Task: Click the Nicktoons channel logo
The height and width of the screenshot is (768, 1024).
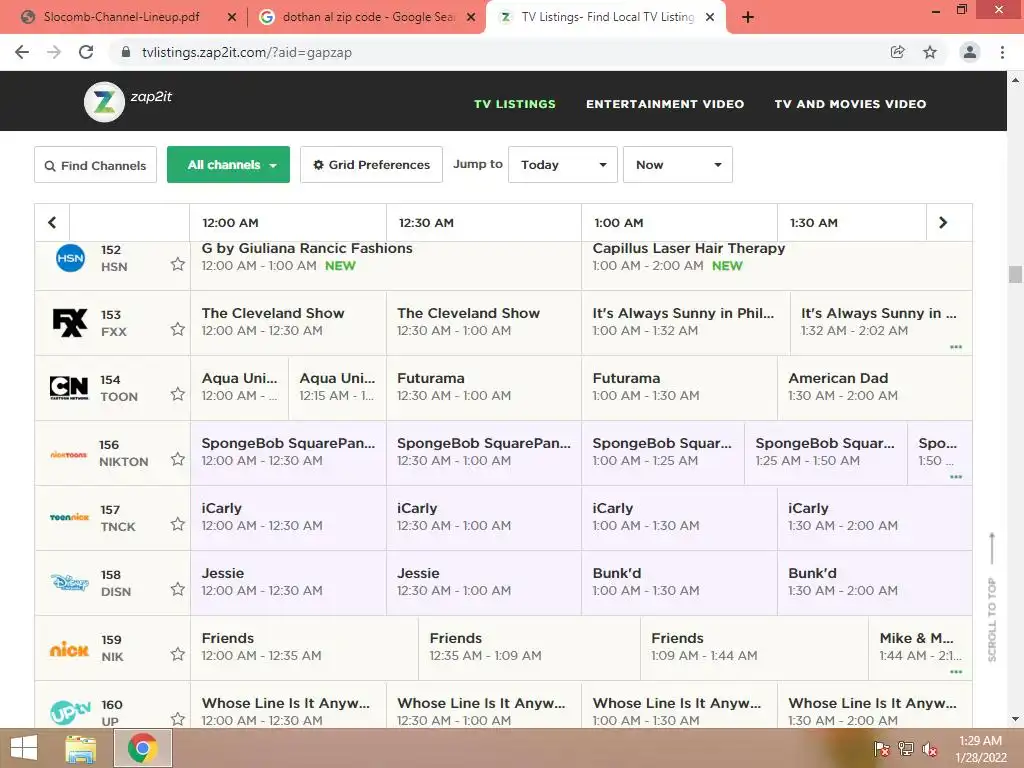Action: (x=69, y=455)
